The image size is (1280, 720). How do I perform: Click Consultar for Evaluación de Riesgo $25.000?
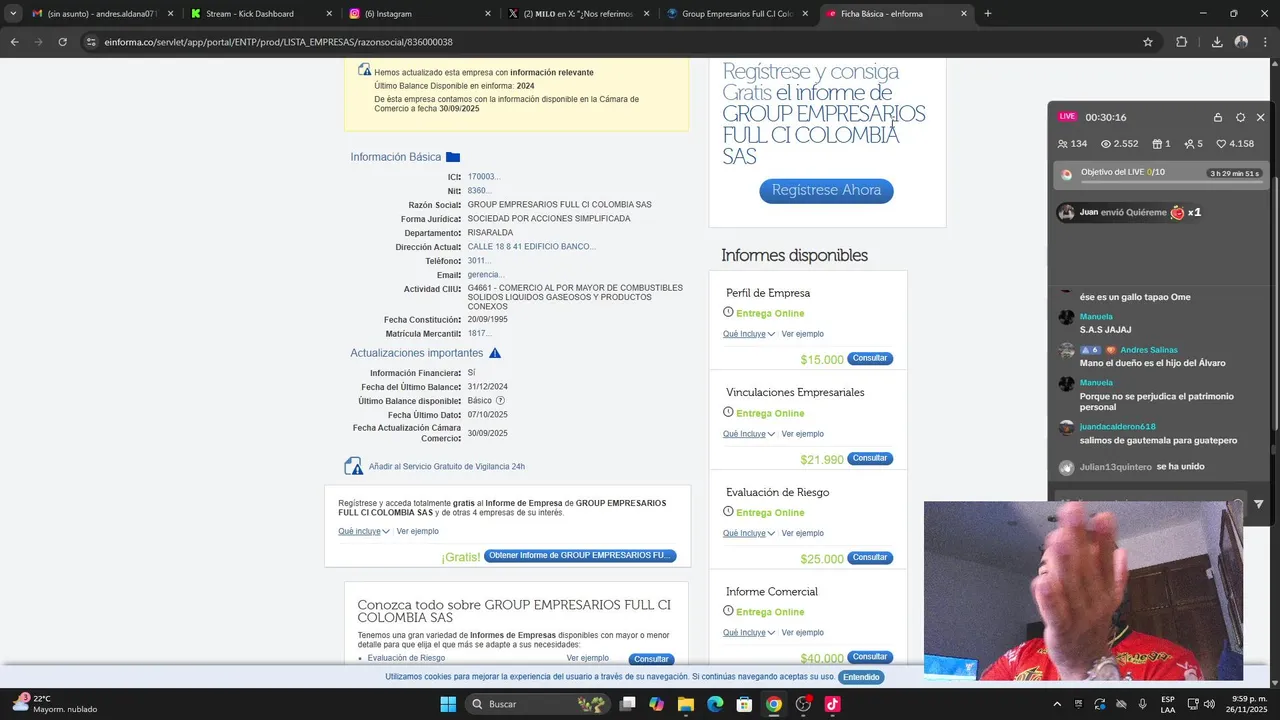[x=870, y=557]
